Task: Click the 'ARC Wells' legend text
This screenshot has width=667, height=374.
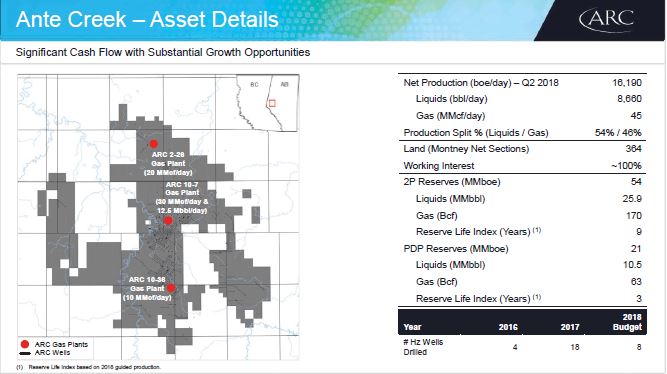Action: 52,353
